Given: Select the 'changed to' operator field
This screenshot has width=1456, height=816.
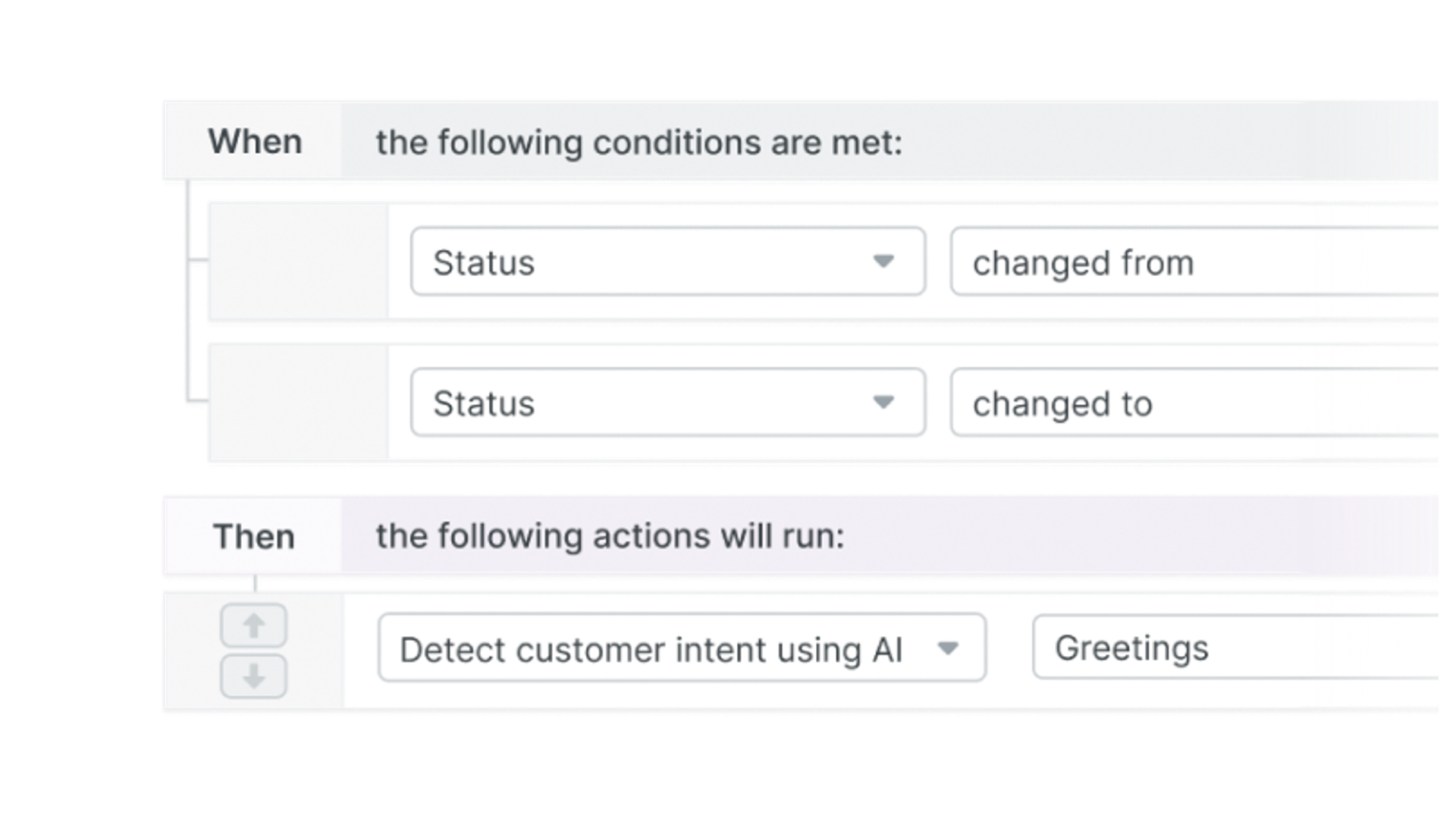Looking at the screenshot, I should [x=1193, y=403].
